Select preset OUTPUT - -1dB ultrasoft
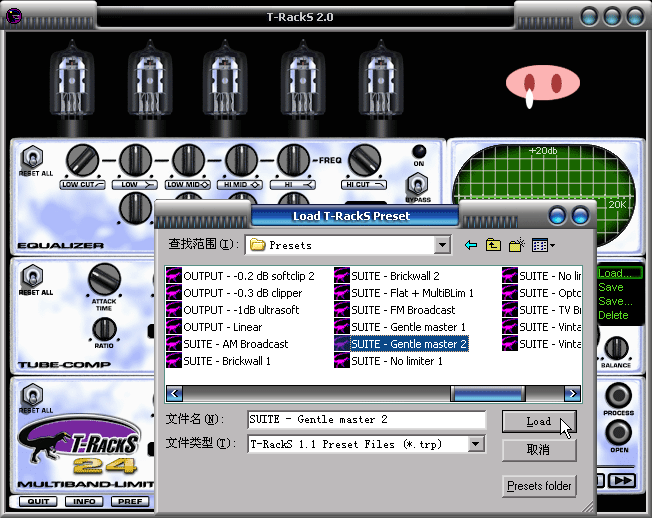The width and height of the screenshot is (652, 518). pyautogui.click(x=233, y=310)
